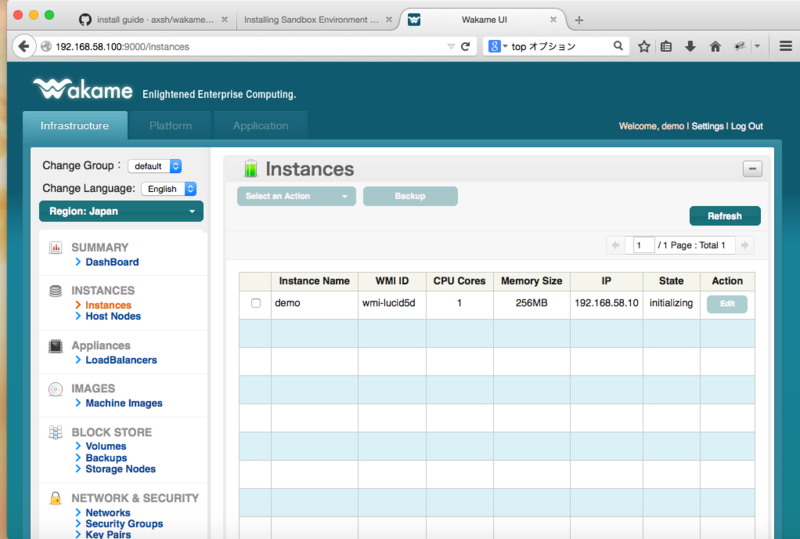Click the Google search engine icon
800x539 pixels.
(x=494, y=46)
